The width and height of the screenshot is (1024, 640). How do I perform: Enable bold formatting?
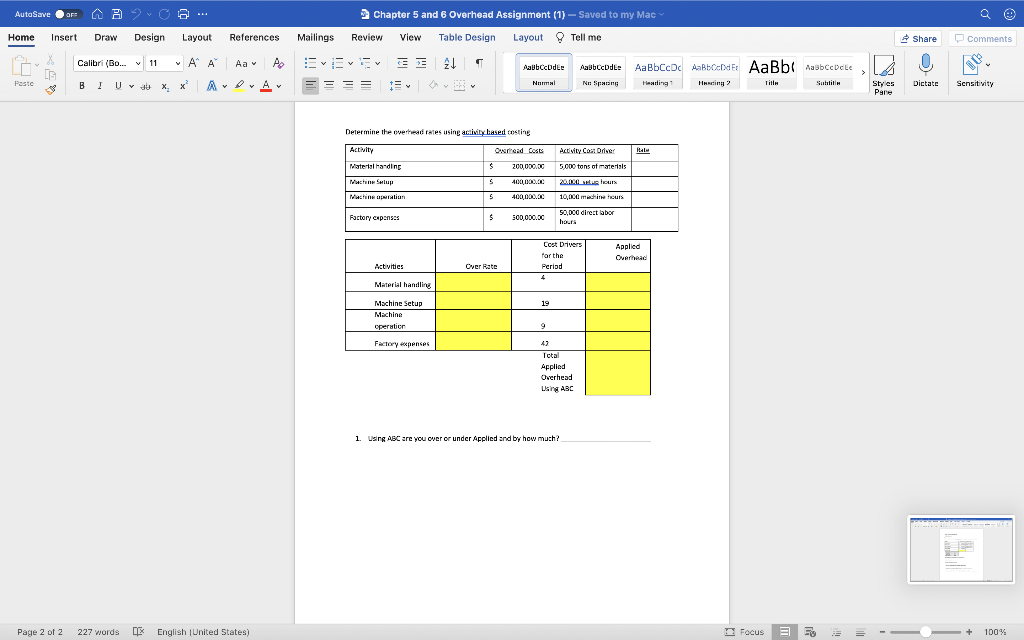tap(80, 84)
